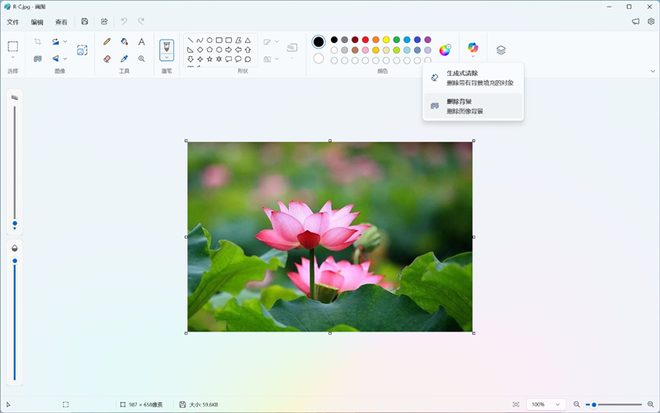Click the Save icon in title bar
The image size is (660, 413).
[84, 20]
